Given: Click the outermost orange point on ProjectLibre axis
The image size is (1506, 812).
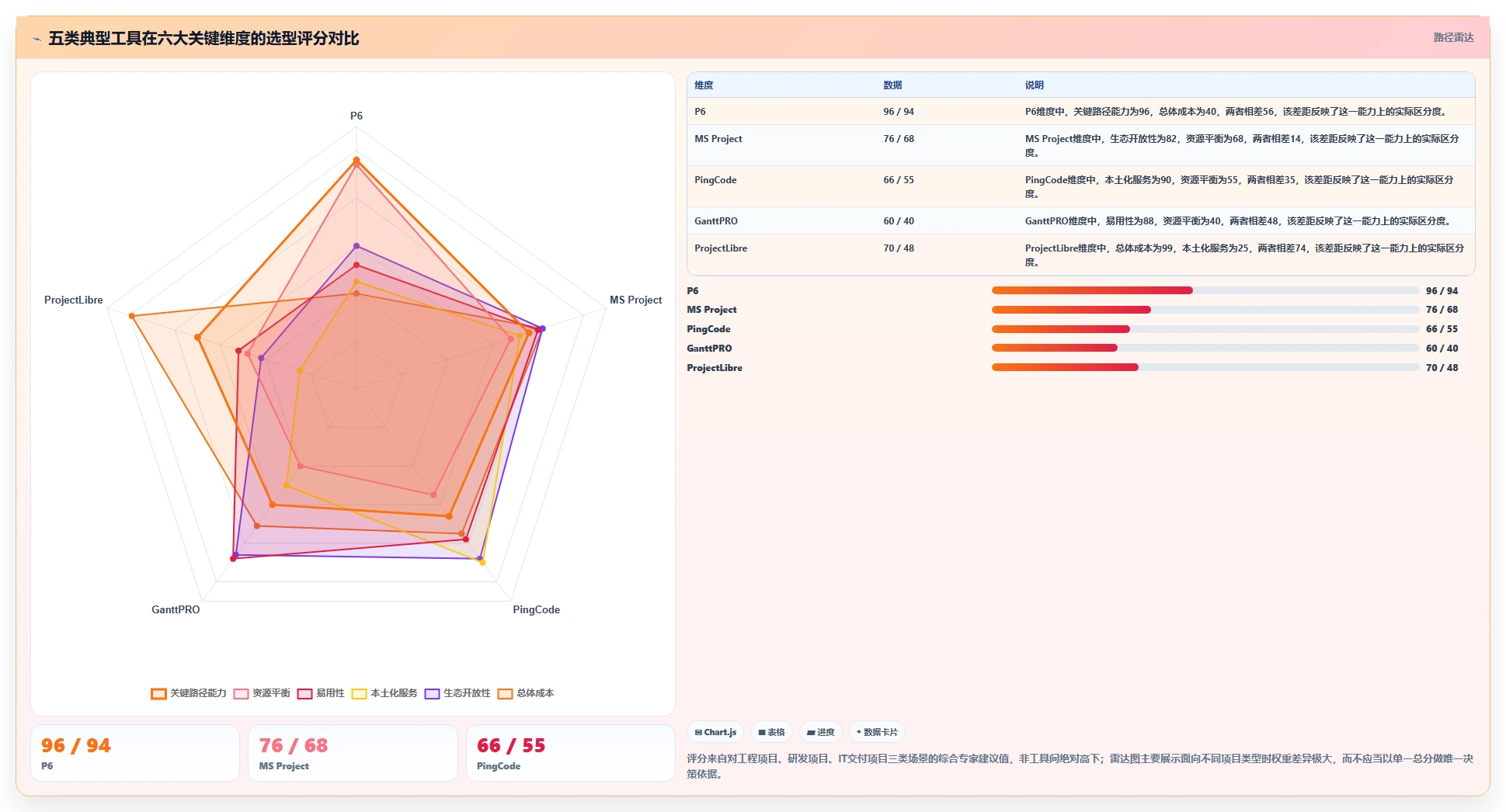Looking at the screenshot, I should click(132, 316).
